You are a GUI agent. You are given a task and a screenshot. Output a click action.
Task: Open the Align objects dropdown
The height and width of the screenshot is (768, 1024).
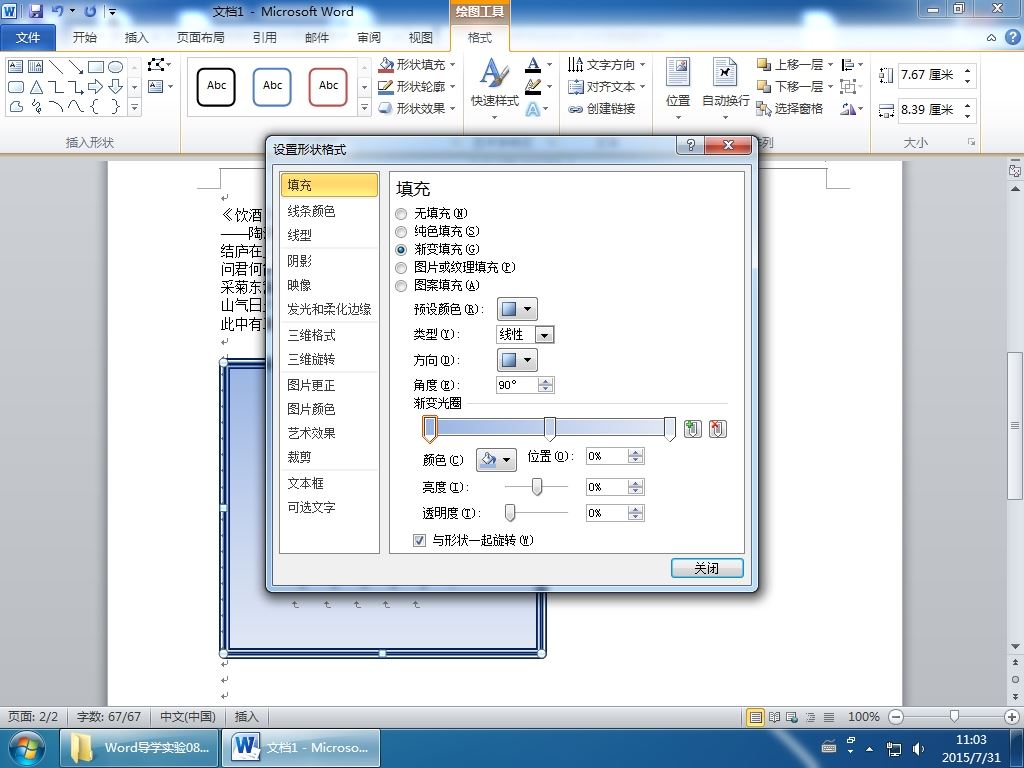(852, 65)
